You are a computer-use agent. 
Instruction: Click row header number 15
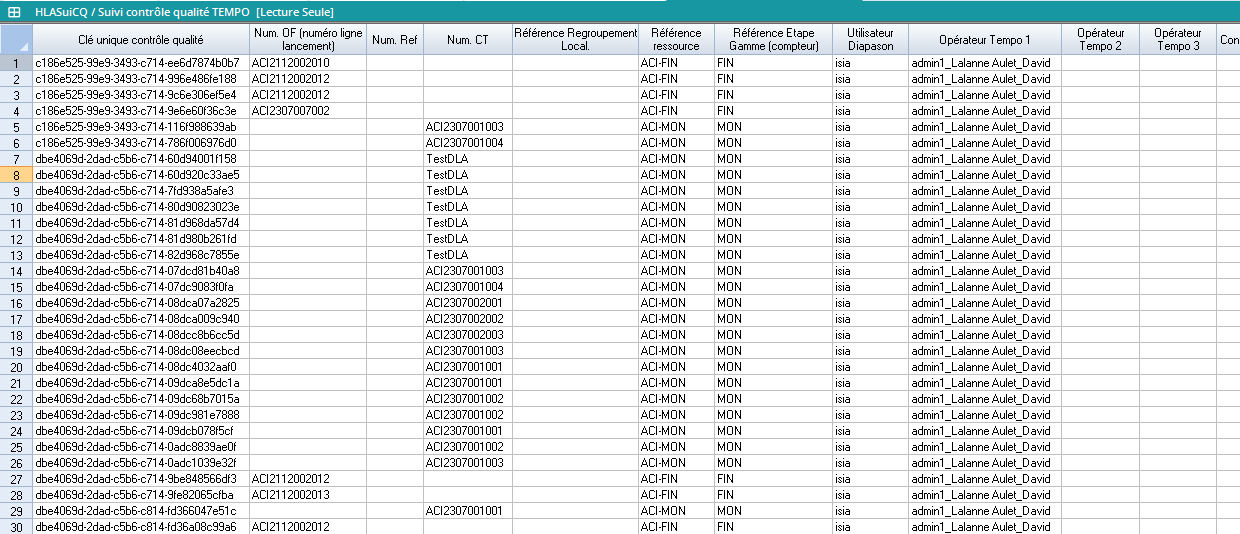coord(16,287)
